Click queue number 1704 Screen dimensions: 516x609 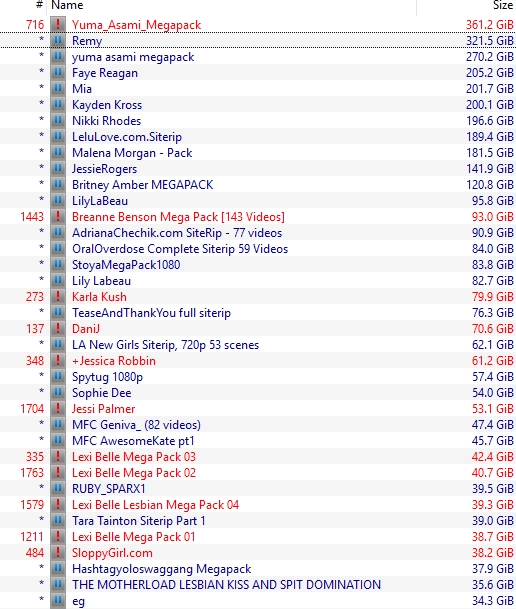pyautogui.click(x=32, y=409)
